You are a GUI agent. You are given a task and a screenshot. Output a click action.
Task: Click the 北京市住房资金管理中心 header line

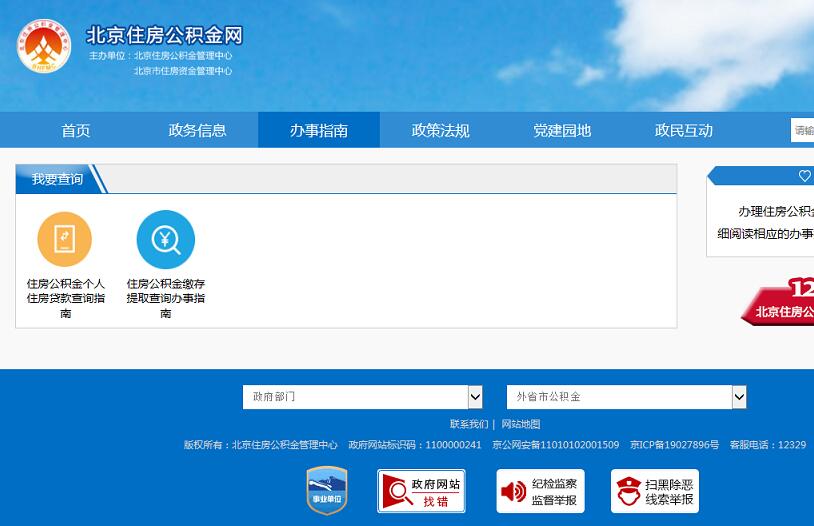coord(183,71)
